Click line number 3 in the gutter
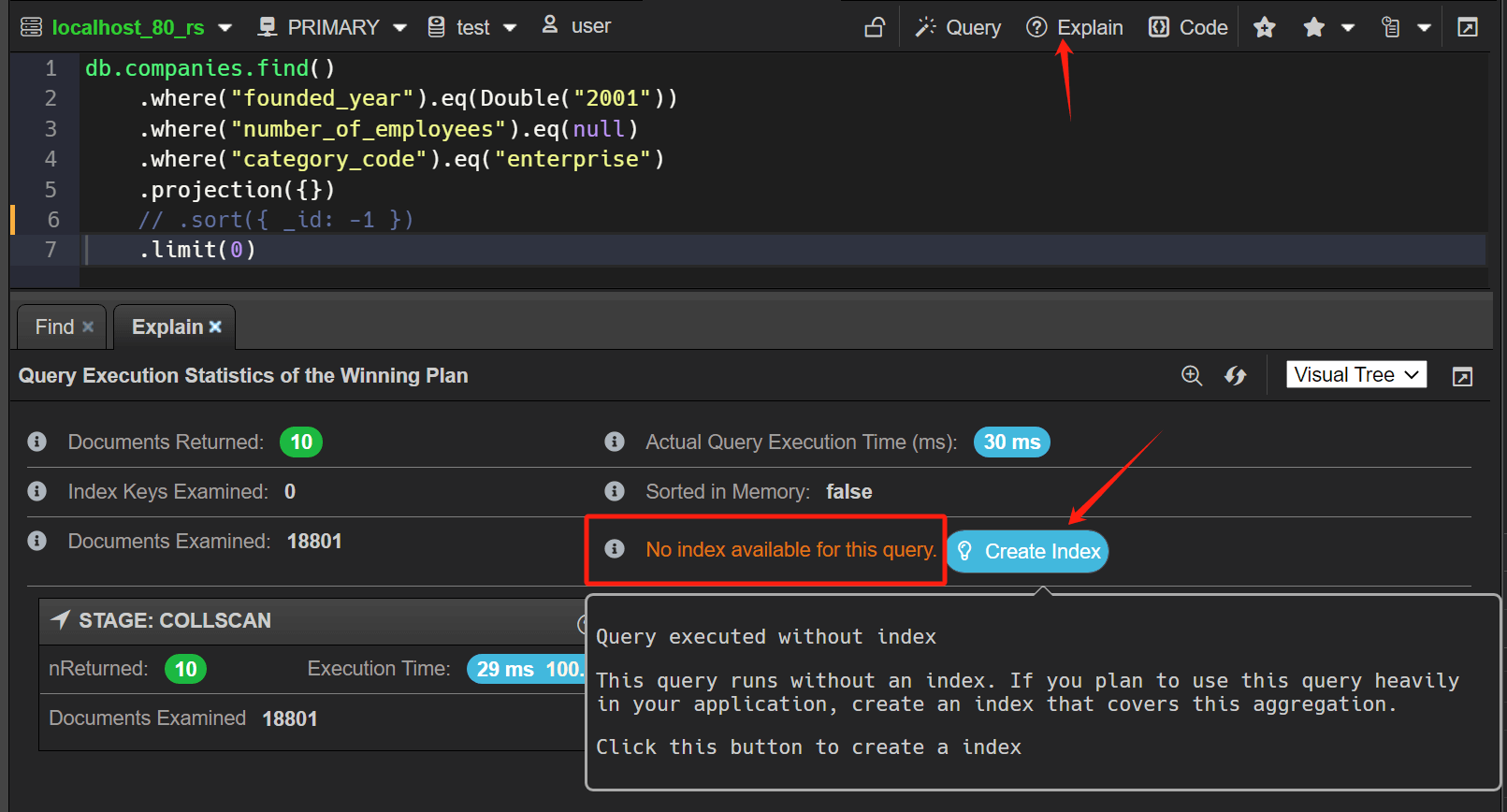This screenshot has height=812, width=1507. (x=51, y=129)
